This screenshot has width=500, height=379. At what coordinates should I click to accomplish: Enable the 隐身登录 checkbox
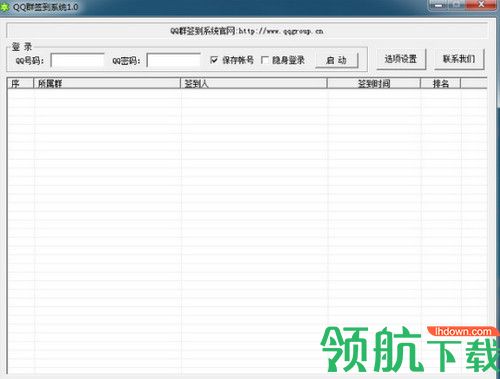click(265, 60)
